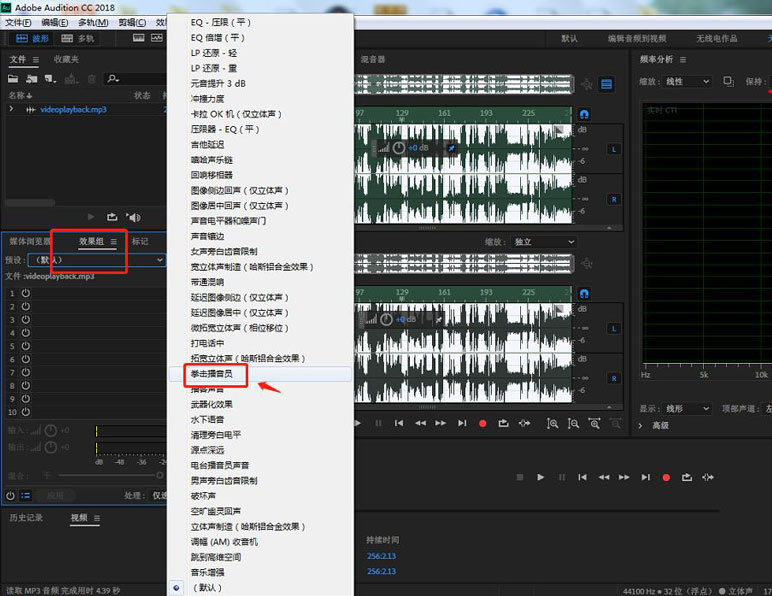Click the loop playback icon in Files panel

tap(112, 217)
